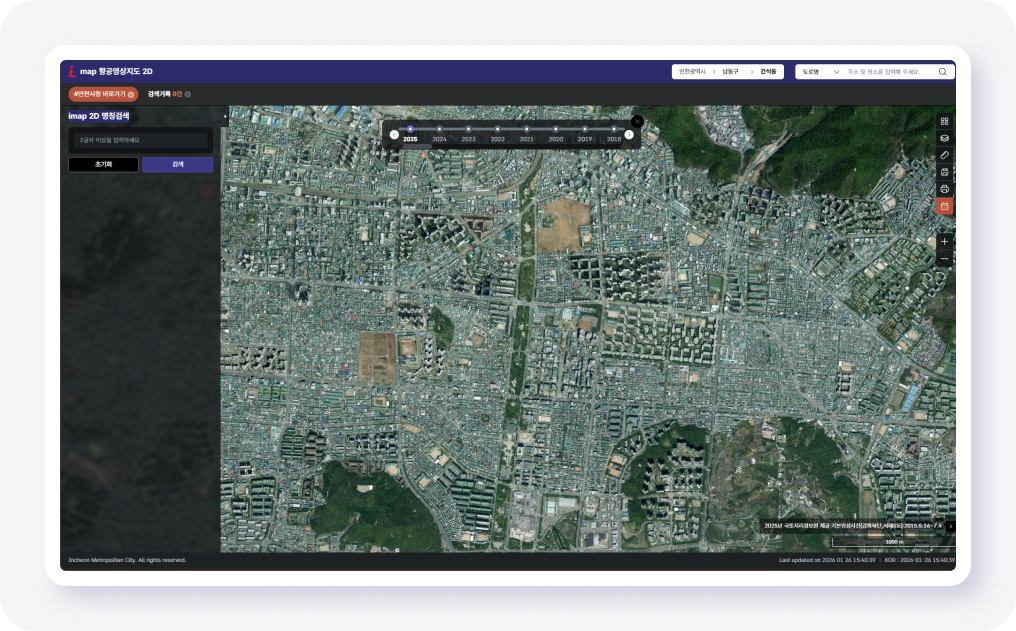Expand the image attribution arrow at bottom right
Image resolution: width=1016 pixels, height=631 pixels.
[950, 526]
